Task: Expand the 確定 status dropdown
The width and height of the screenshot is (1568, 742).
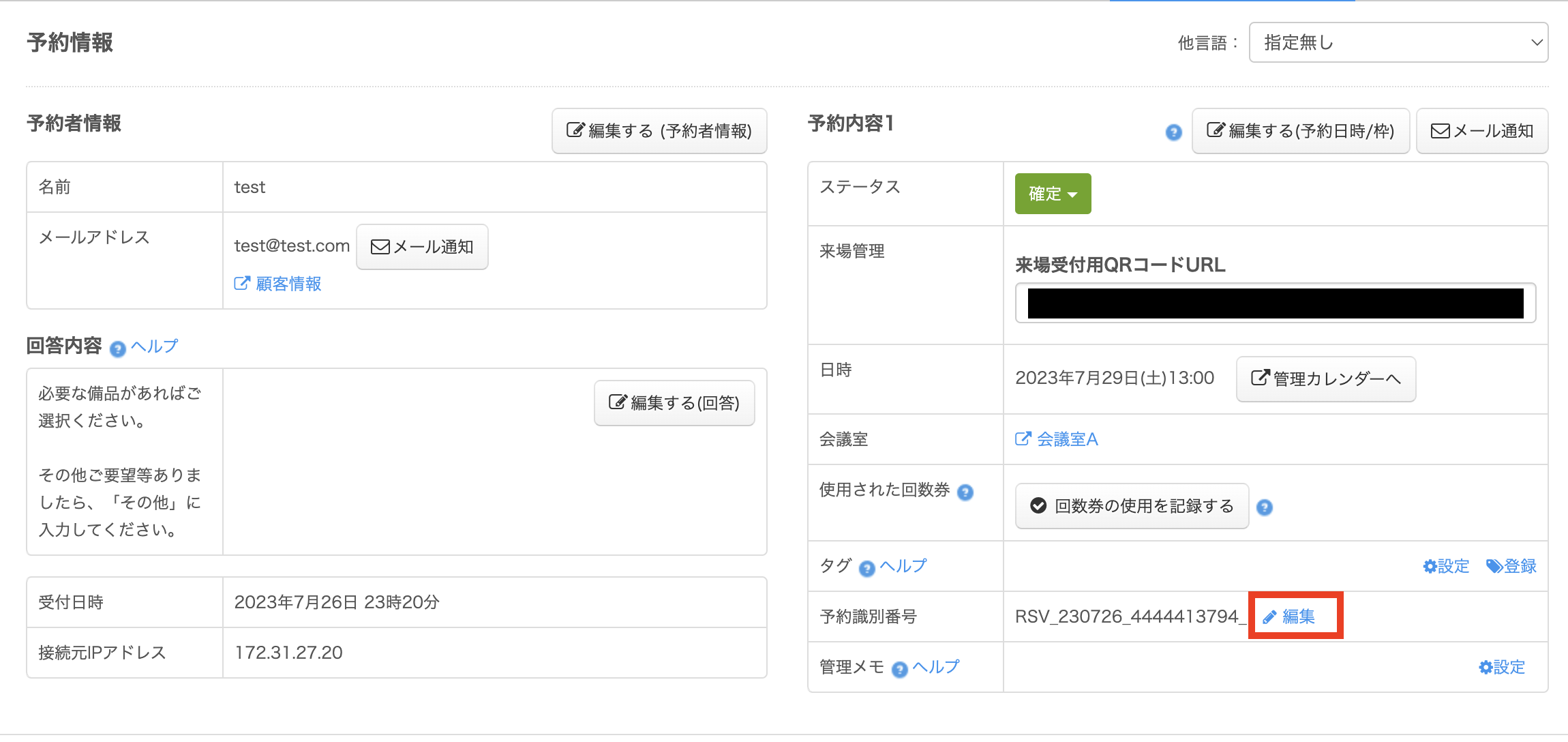Action: pyautogui.click(x=1053, y=194)
